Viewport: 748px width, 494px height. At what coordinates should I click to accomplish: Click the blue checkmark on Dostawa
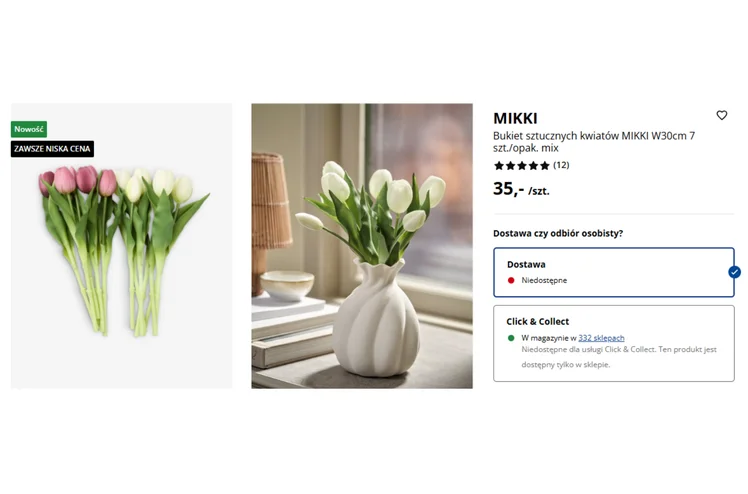(734, 272)
